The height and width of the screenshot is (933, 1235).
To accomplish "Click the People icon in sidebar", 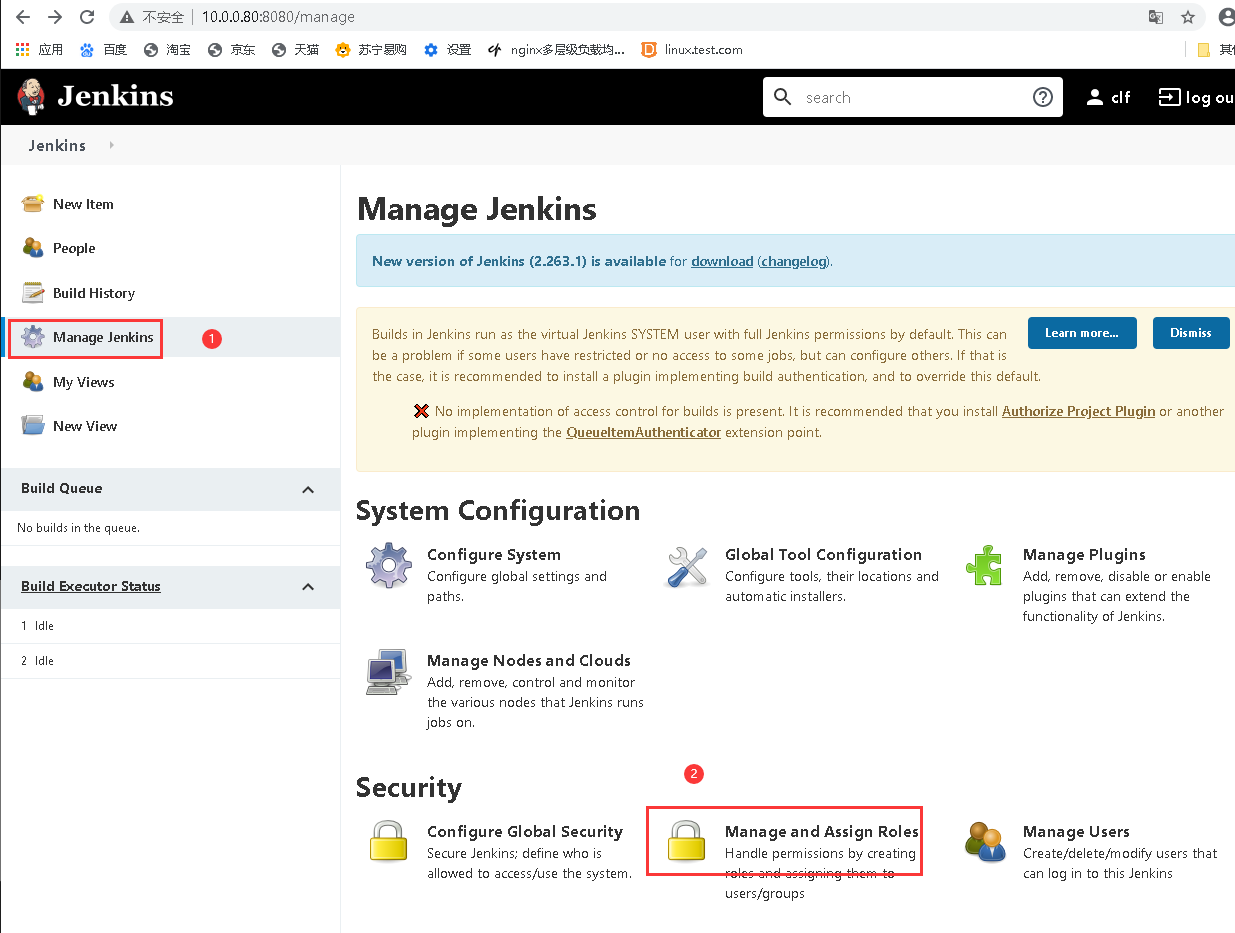I will (x=33, y=248).
